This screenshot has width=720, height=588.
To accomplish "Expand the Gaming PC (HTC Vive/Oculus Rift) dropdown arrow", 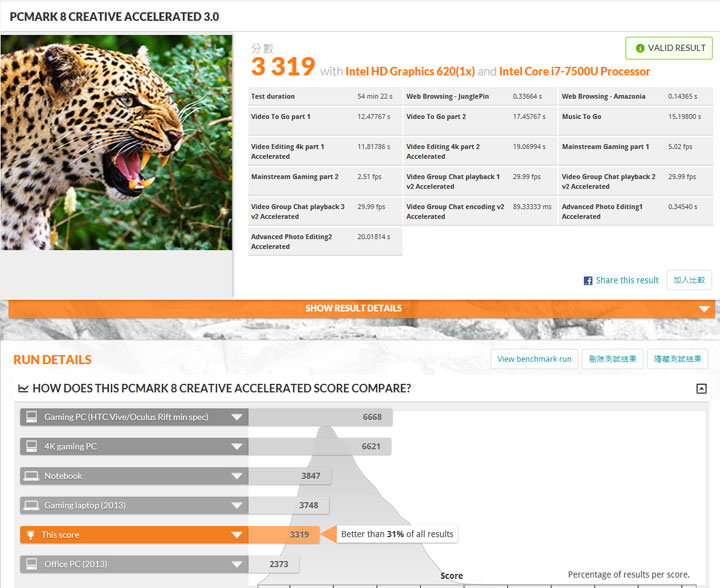I will [237, 417].
